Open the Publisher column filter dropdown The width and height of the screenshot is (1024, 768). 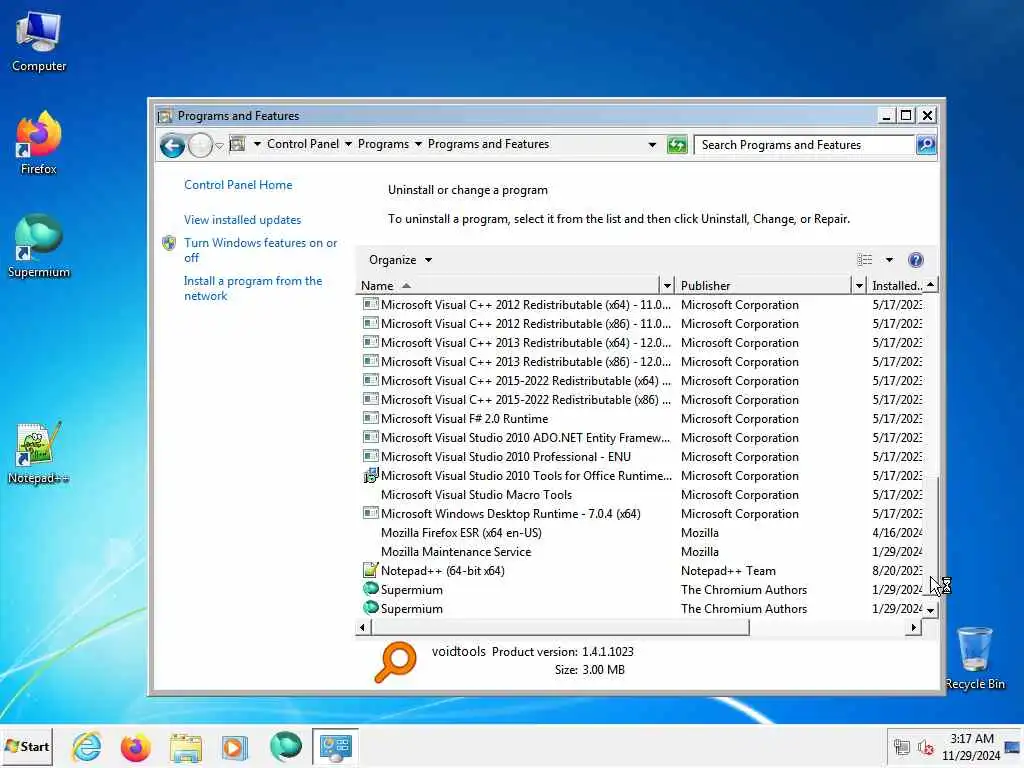coord(859,285)
